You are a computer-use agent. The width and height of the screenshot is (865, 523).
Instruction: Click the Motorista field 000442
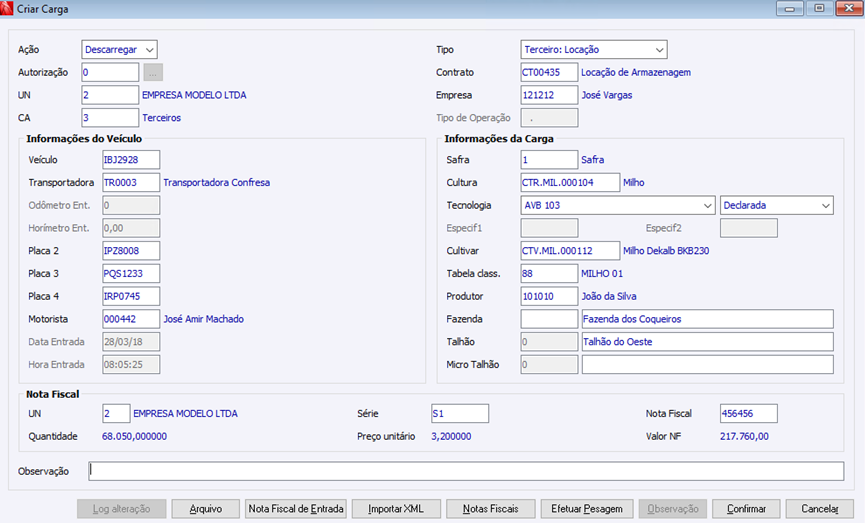pos(131,319)
